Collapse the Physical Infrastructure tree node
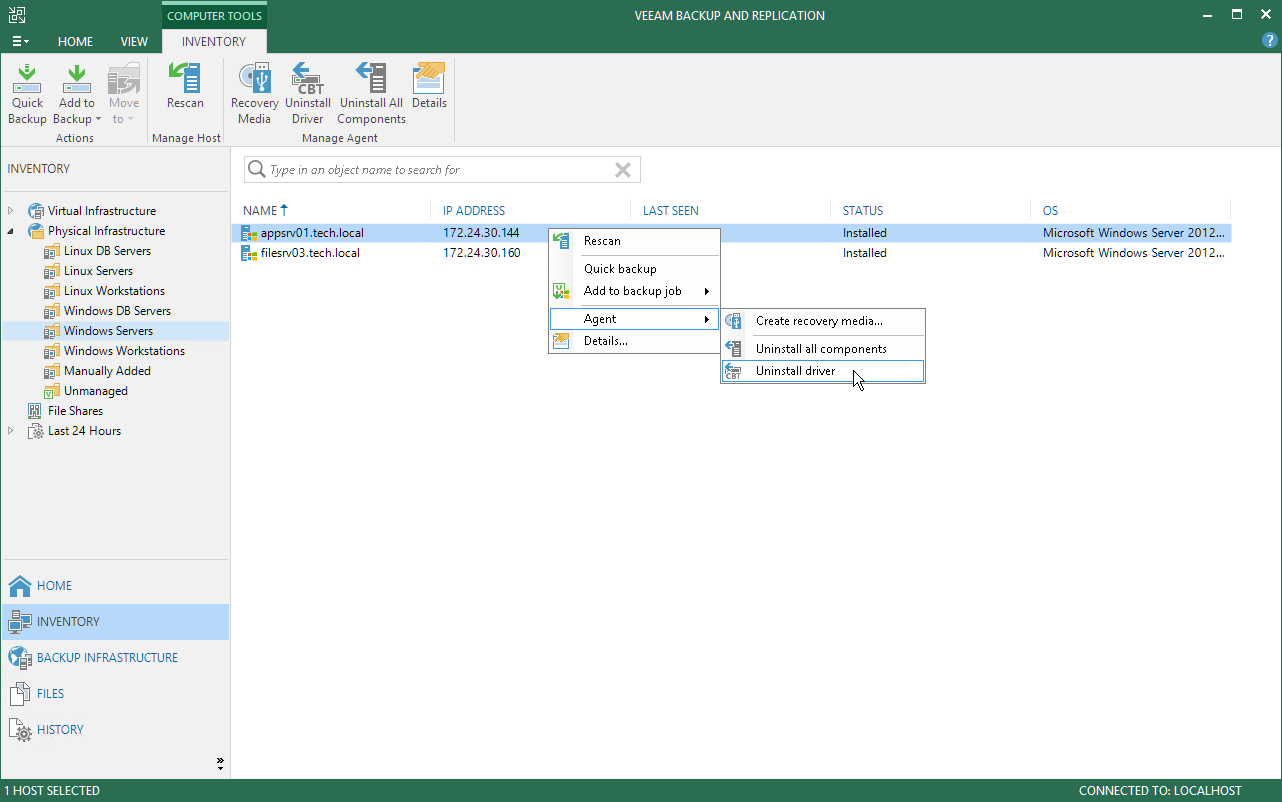Image resolution: width=1282 pixels, height=802 pixels. (x=11, y=231)
